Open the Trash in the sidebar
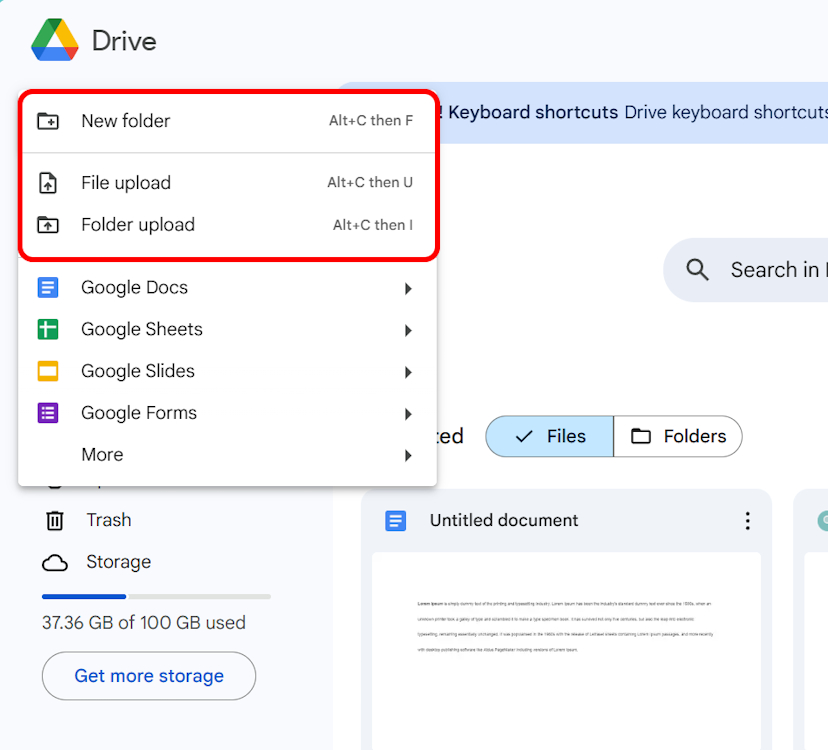The width and height of the screenshot is (828, 750). tap(108, 520)
